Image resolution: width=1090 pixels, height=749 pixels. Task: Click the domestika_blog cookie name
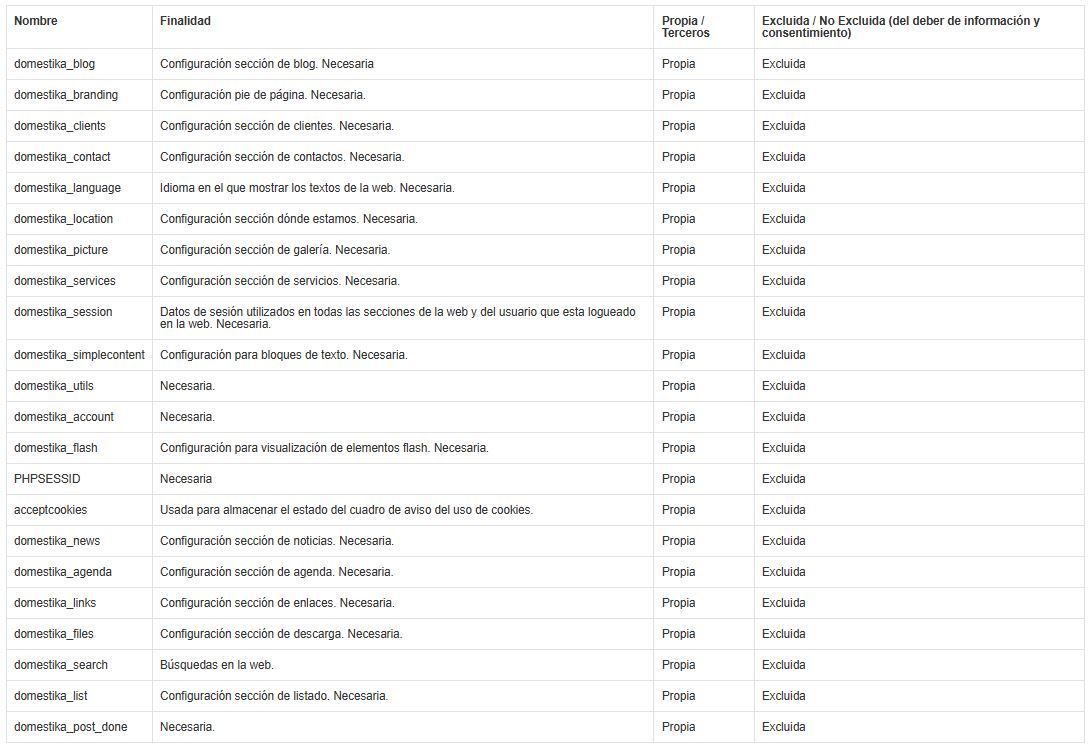pos(55,64)
